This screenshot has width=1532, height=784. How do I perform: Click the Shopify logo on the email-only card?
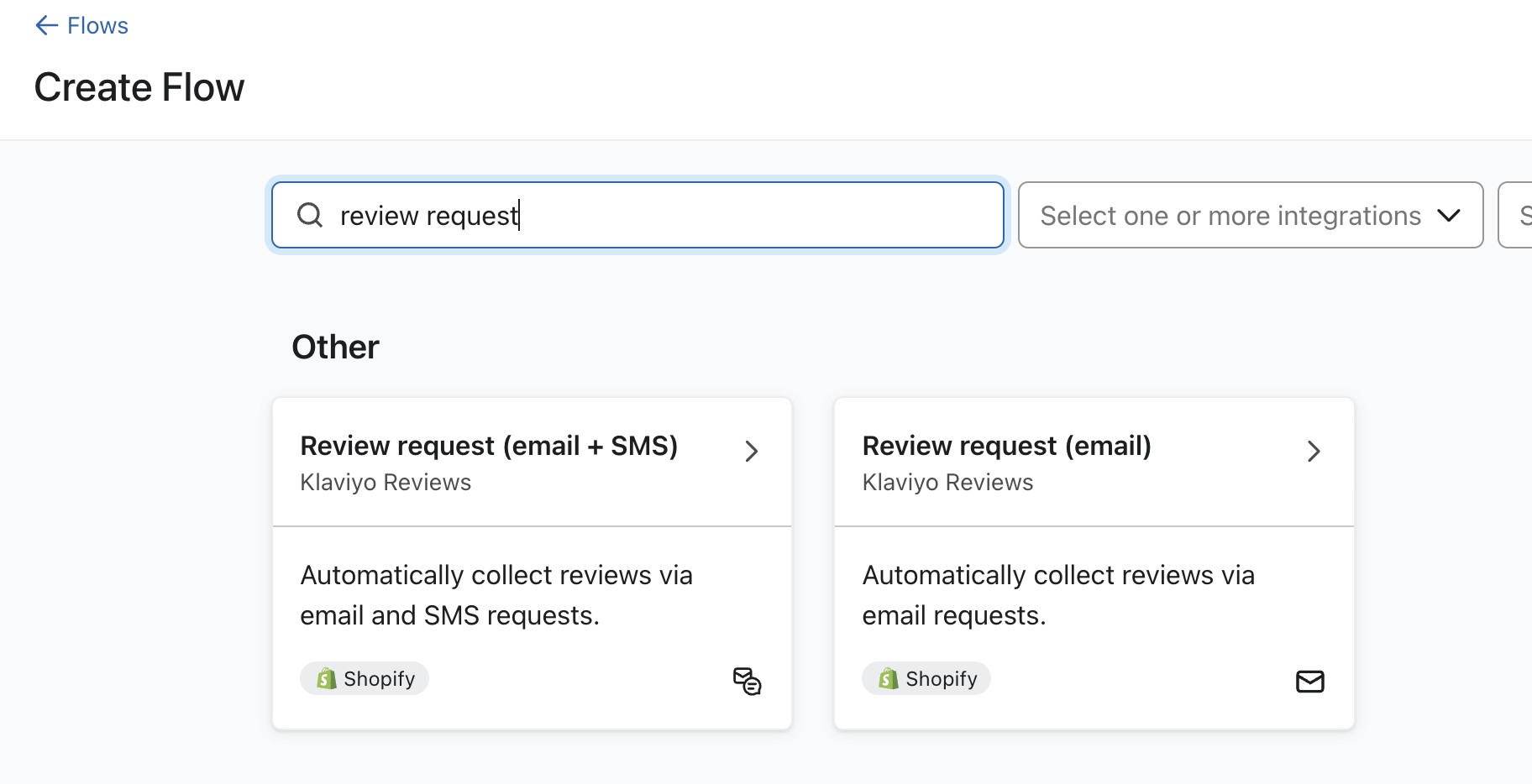[x=889, y=678]
